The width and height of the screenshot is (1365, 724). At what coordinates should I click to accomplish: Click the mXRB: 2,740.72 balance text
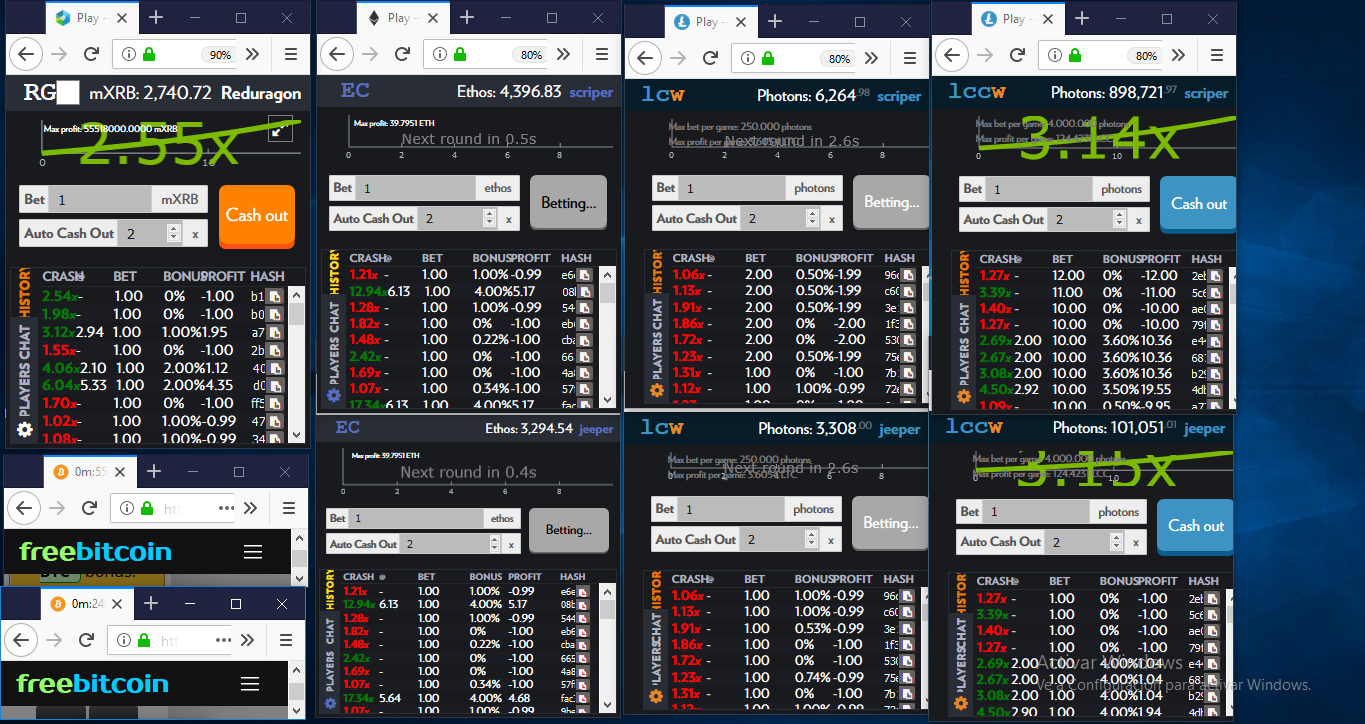tap(150, 93)
